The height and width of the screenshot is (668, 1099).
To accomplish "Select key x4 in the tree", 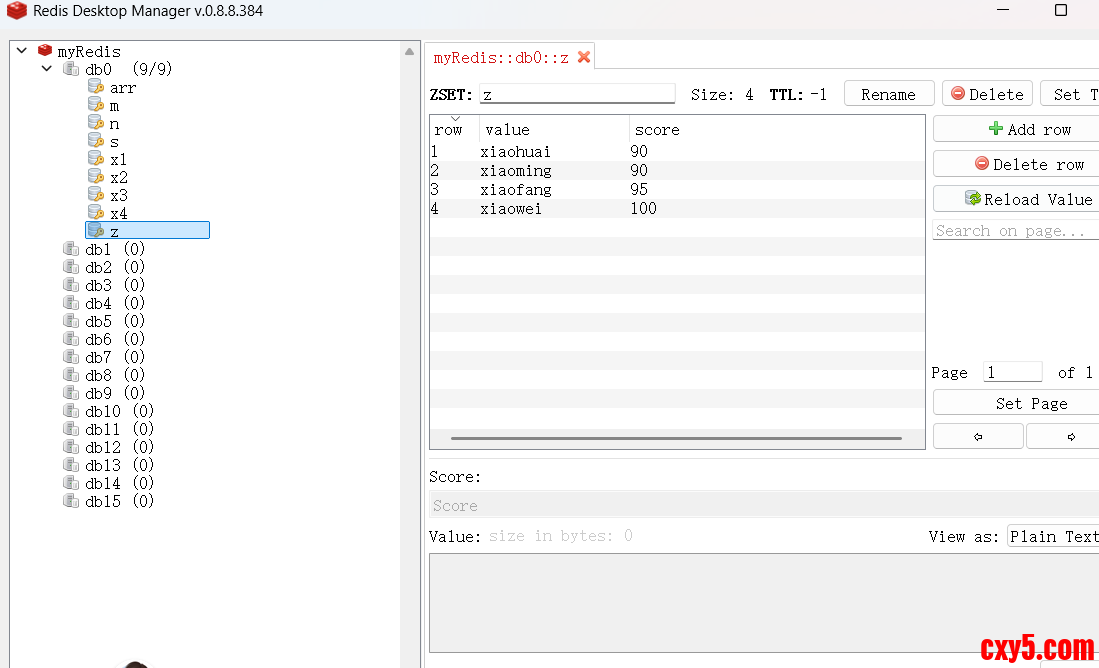I will [x=118, y=214].
